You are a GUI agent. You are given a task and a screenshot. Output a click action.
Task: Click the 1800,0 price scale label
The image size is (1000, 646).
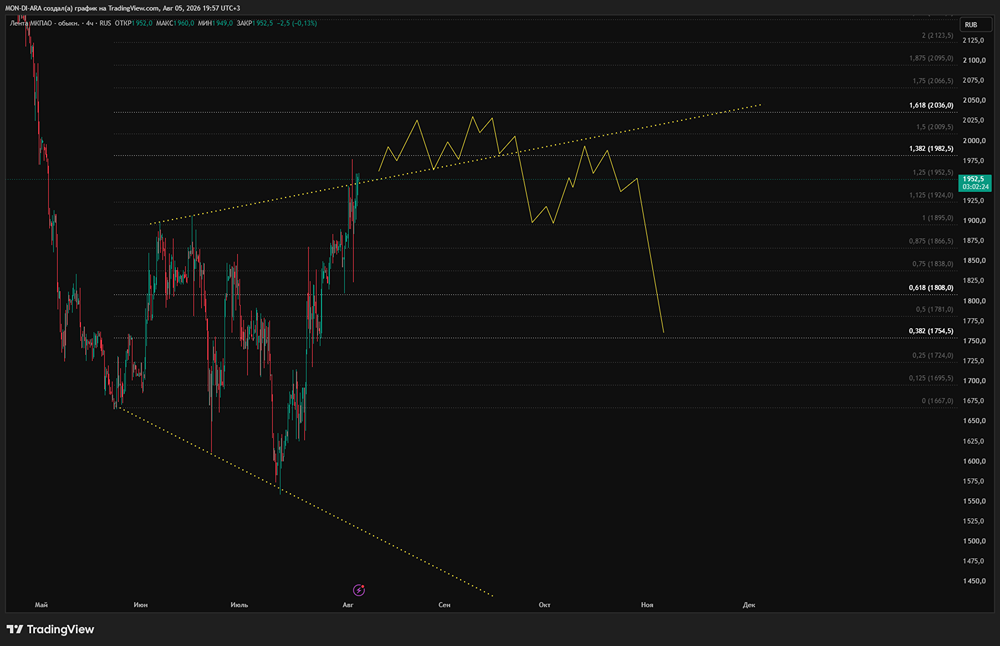[x=974, y=301]
